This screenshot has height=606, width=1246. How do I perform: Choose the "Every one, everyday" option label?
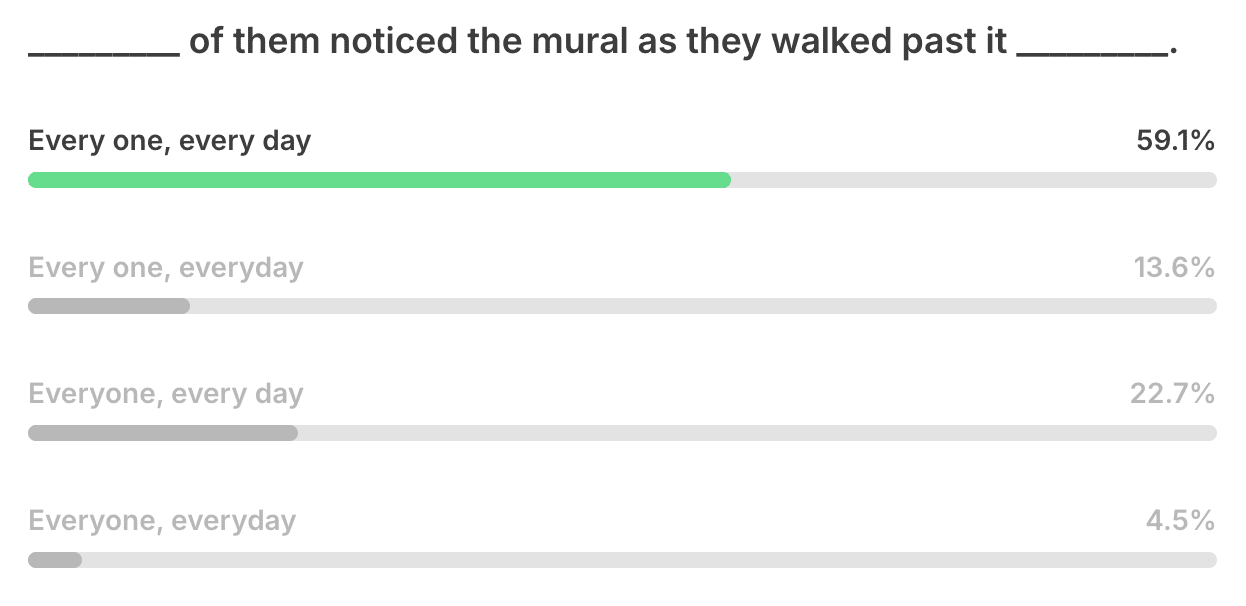tap(166, 268)
